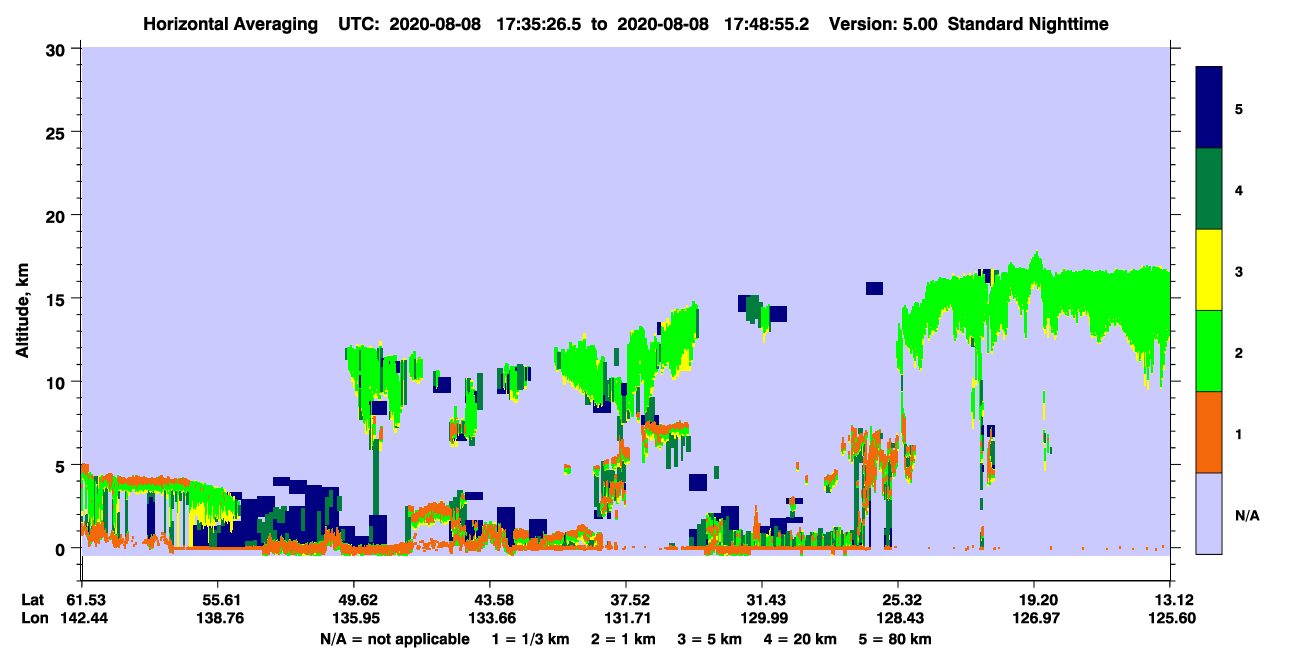Click the dark blue colorbar segment labeled 5
The height and width of the screenshot is (667, 1300).
[x=1209, y=108]
